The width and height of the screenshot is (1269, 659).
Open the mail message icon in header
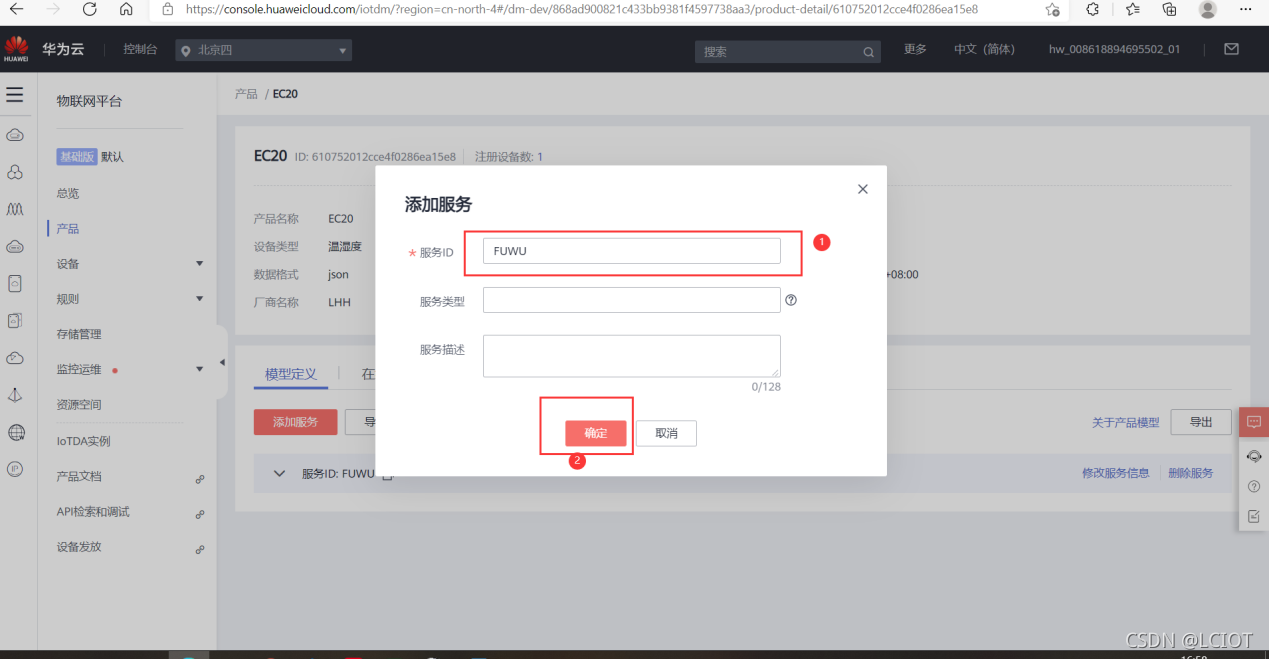[1231, 49]
